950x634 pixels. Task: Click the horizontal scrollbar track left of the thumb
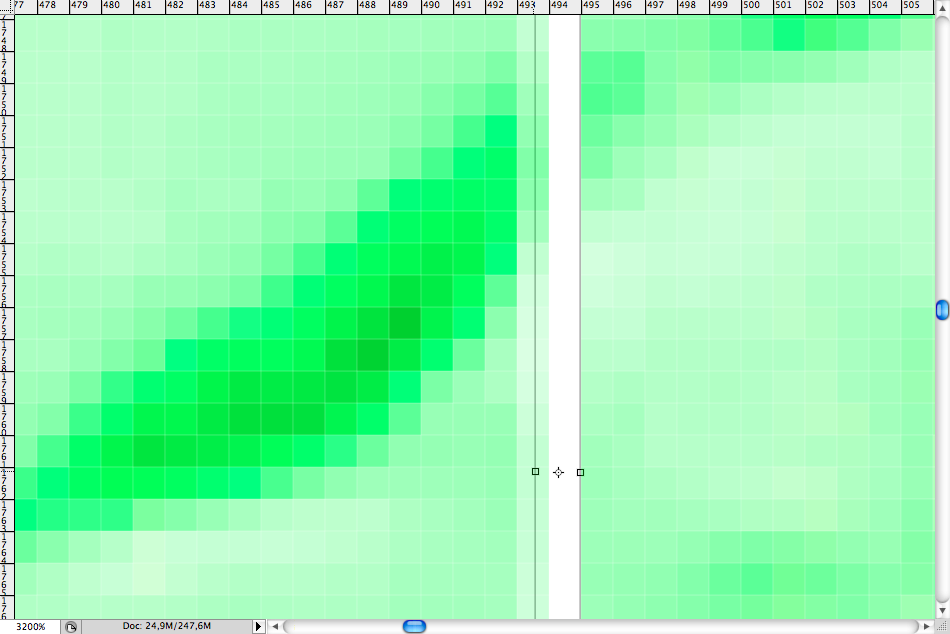[x=340, y=626]
